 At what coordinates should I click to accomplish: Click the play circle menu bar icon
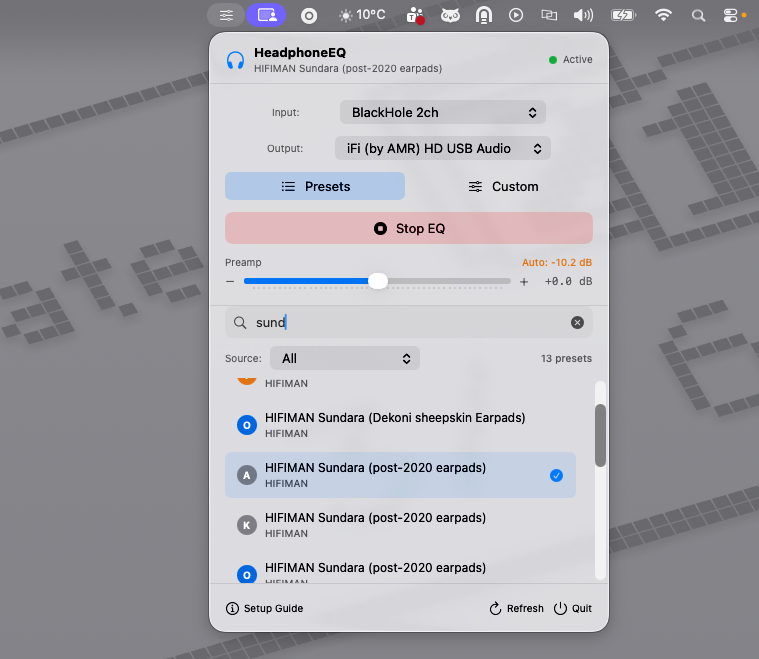point(516,15)
